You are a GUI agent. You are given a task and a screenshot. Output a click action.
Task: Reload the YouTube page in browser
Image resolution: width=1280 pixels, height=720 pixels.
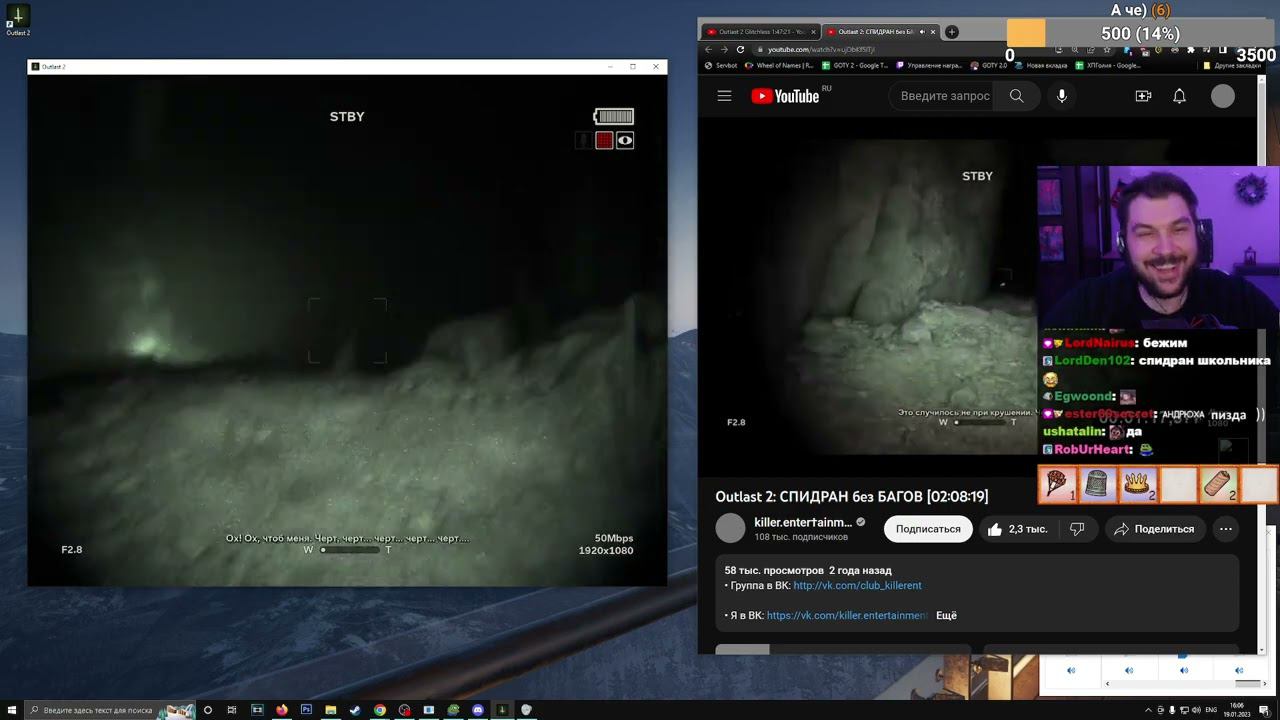pyautogui.click(x=740, y=49)
